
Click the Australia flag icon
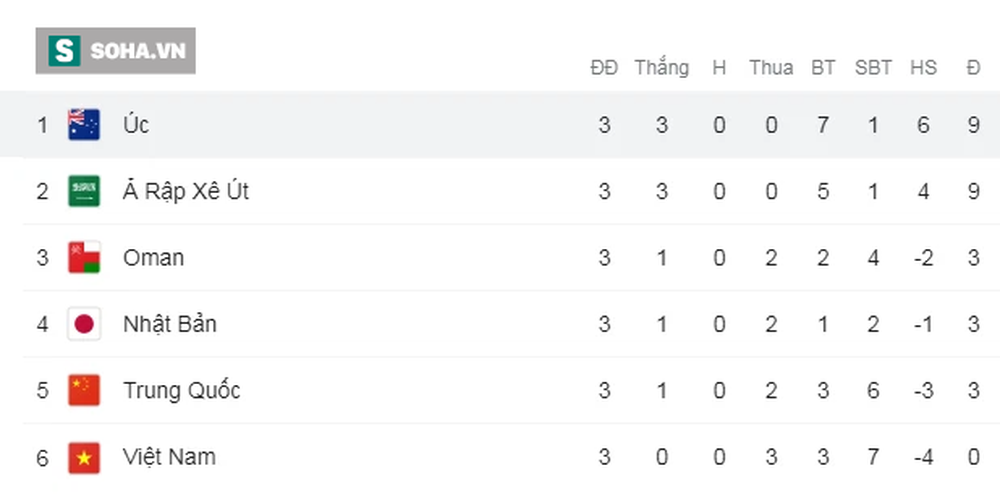pos(84,125)
